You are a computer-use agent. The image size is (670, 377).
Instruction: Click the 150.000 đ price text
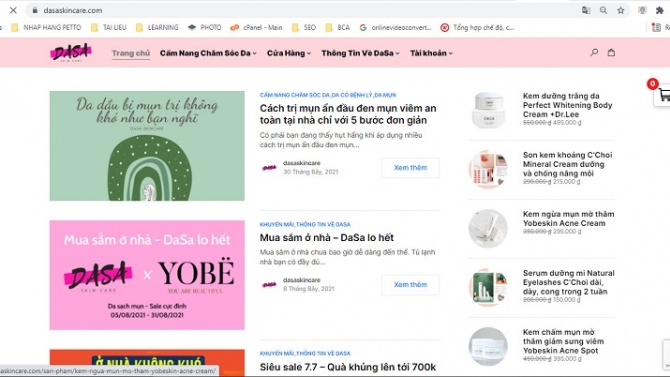[x=566, y=300]
